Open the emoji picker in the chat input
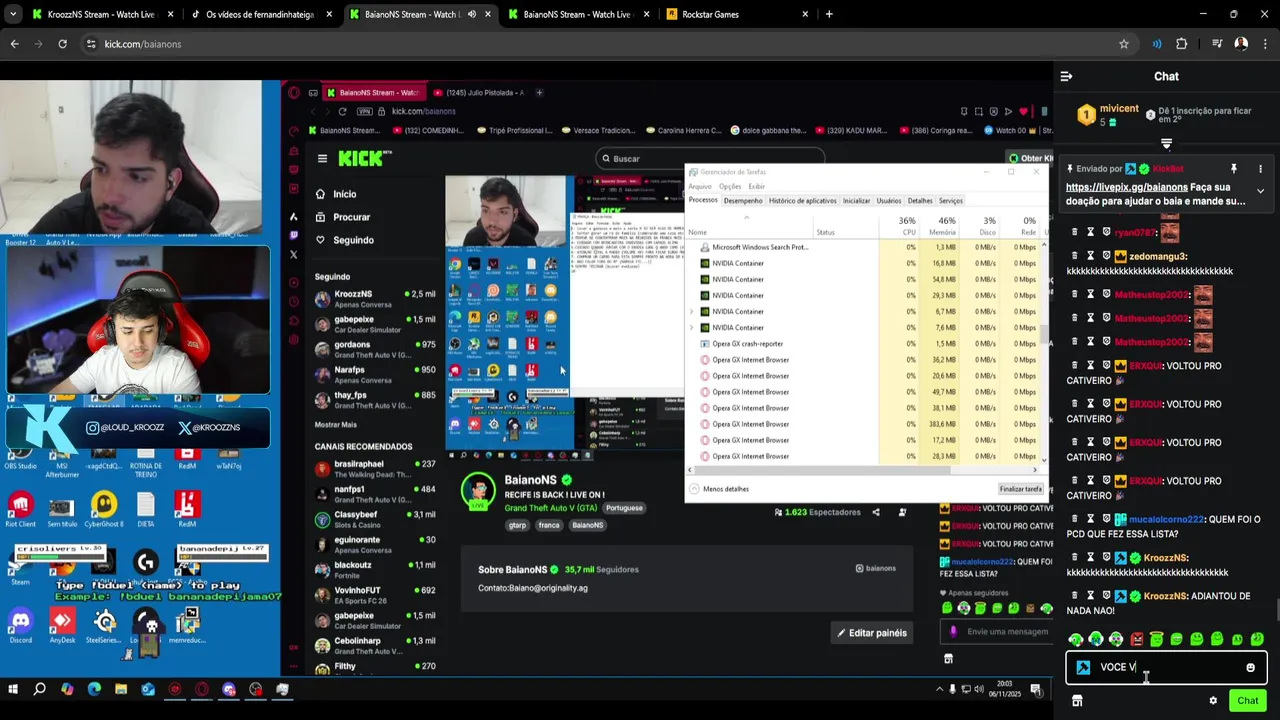1280x720 pixels. pyautogui.click(x=1250, y=667)
